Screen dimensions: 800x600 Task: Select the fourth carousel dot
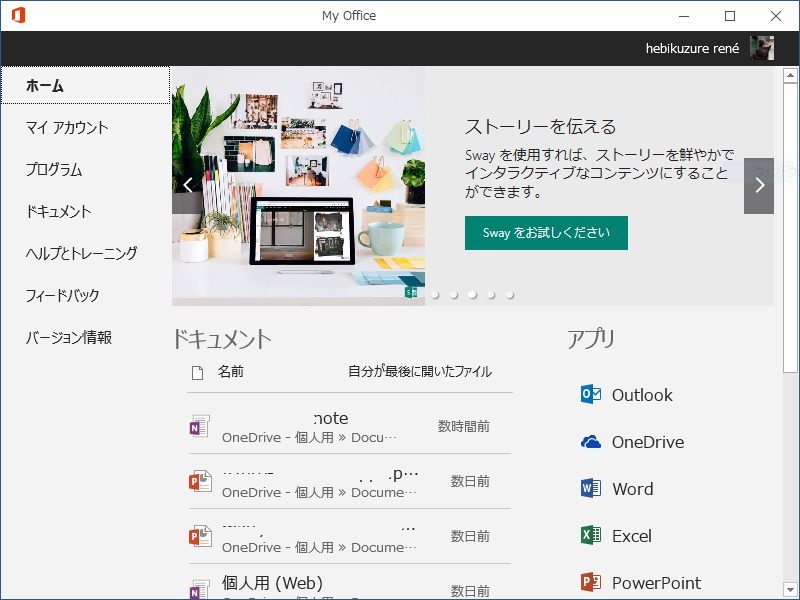pyautogui.click(x=491, y=294)
